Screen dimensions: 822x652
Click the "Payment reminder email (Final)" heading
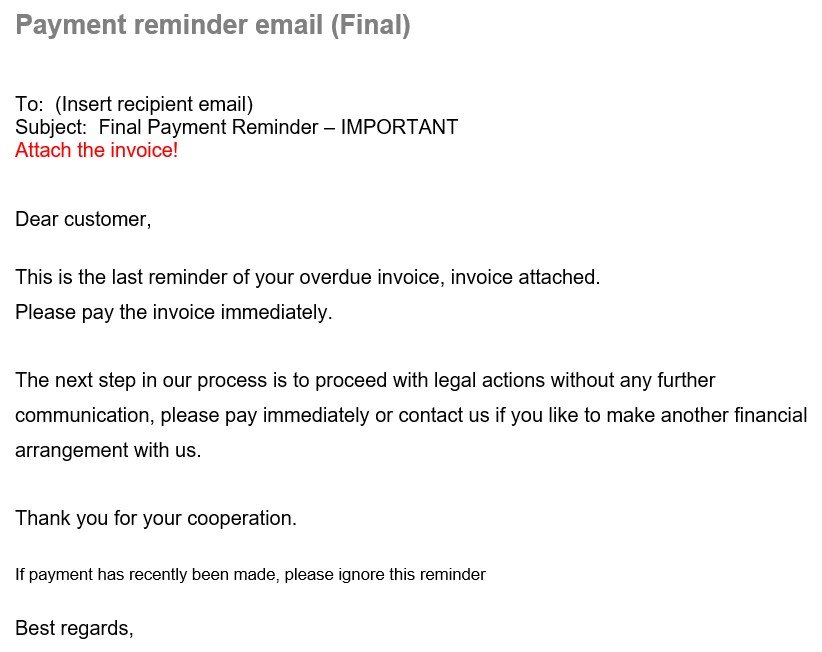pyautogui.click(x=213, y=25)
